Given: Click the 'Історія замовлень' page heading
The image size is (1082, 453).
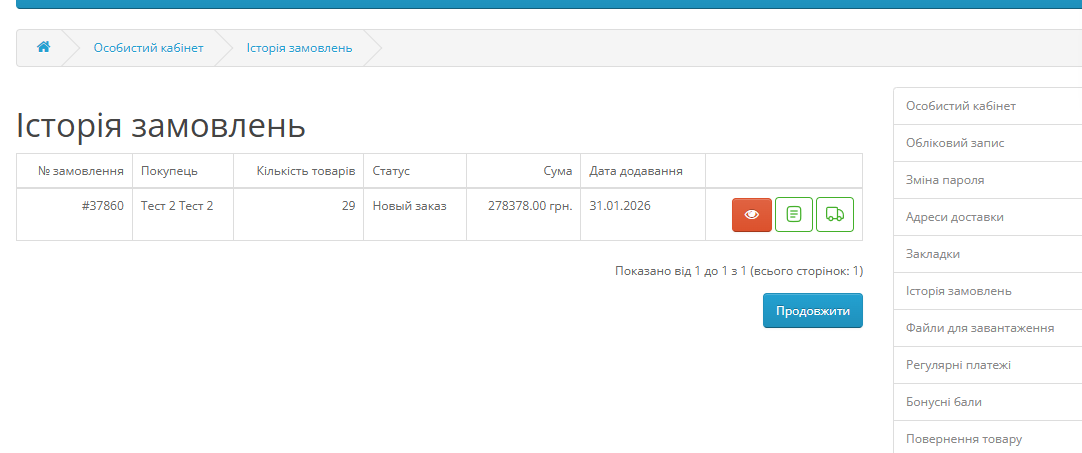Looking at the screenshot, I should tap(161, 126).
